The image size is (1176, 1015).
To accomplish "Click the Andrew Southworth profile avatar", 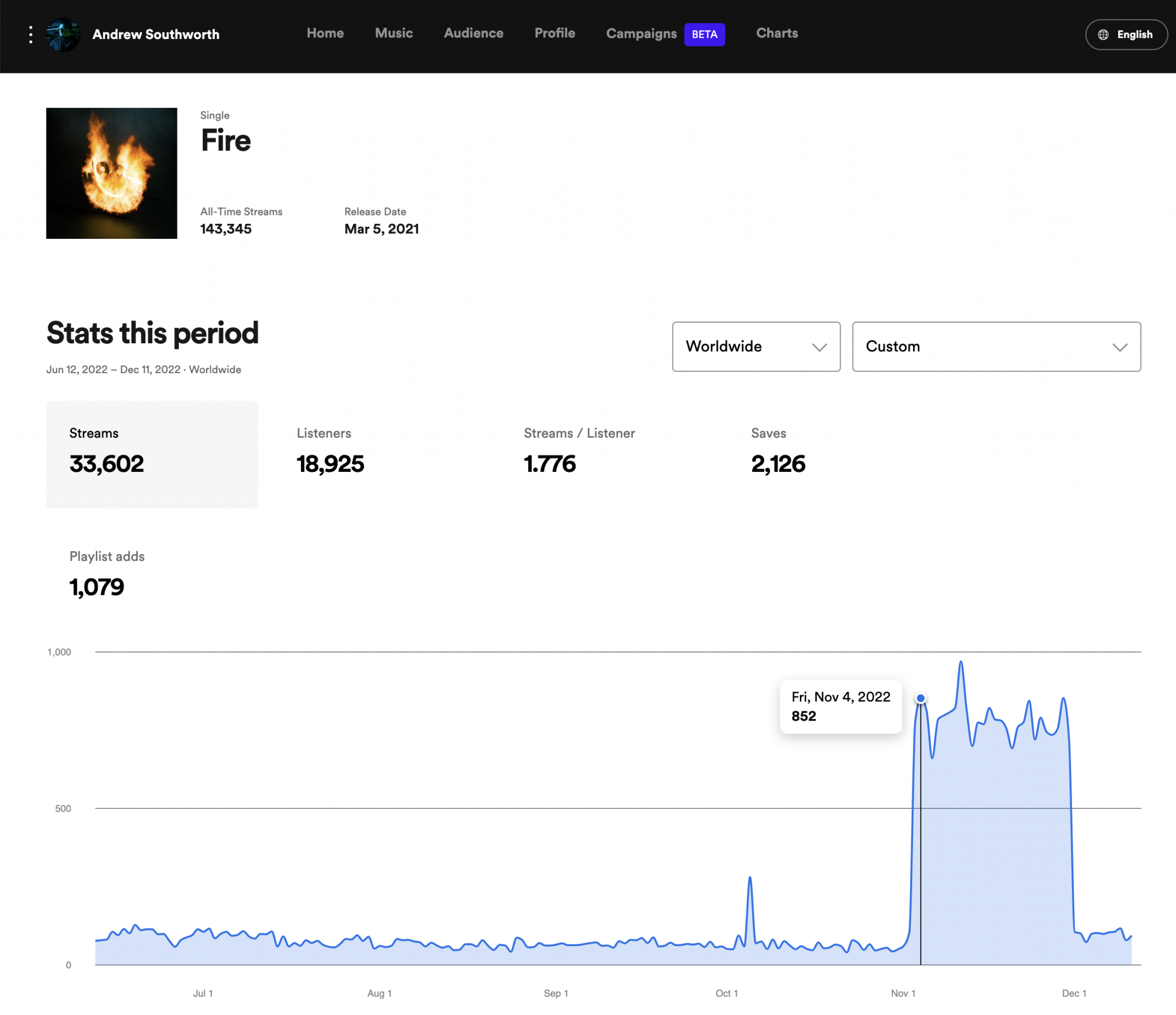I will 63,34.
